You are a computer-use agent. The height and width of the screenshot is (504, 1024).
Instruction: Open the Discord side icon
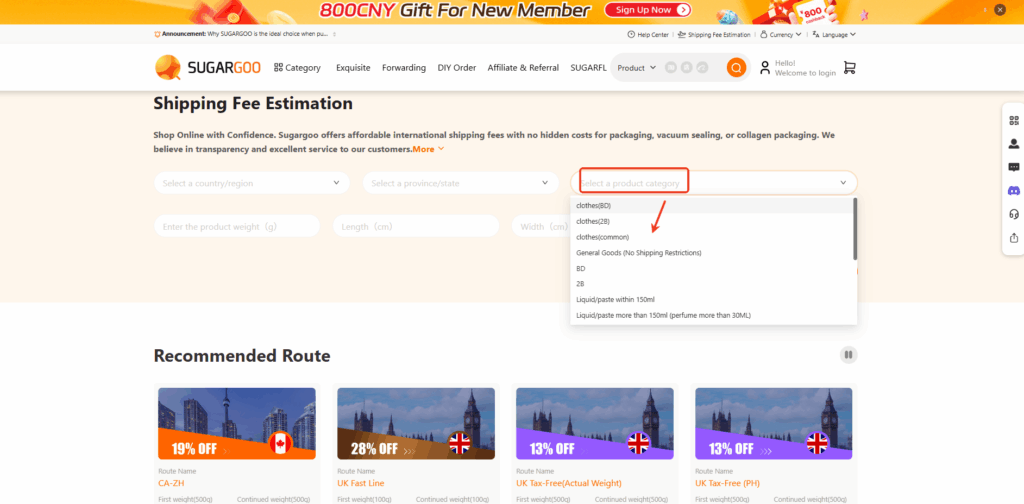[1014, 191]
